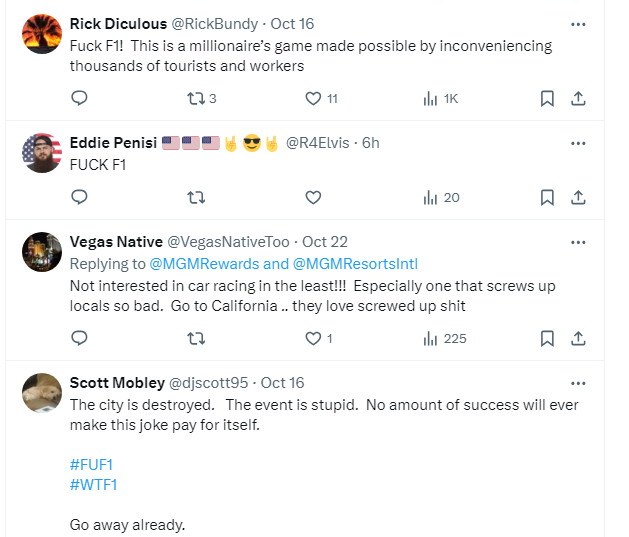The height and width of the screenshot is (537, 629).
Task: Like Rick Diculous's tweet with 11 likes
Action: [313, 98]
